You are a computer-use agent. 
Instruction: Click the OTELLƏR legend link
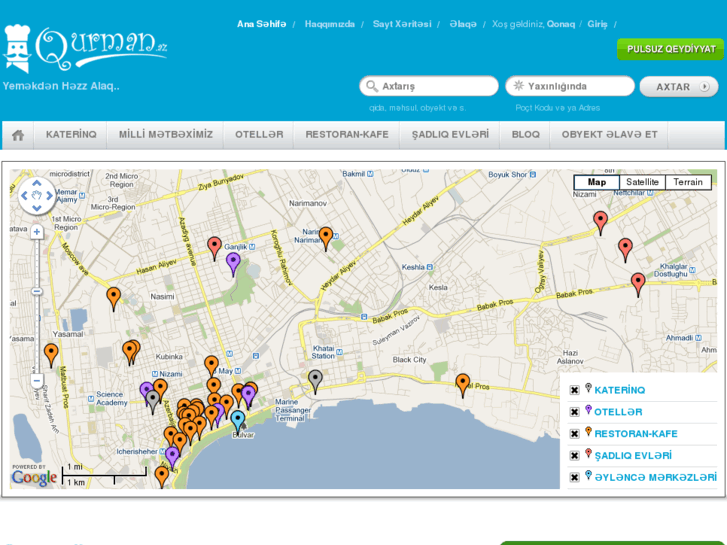tap(618, 412)
